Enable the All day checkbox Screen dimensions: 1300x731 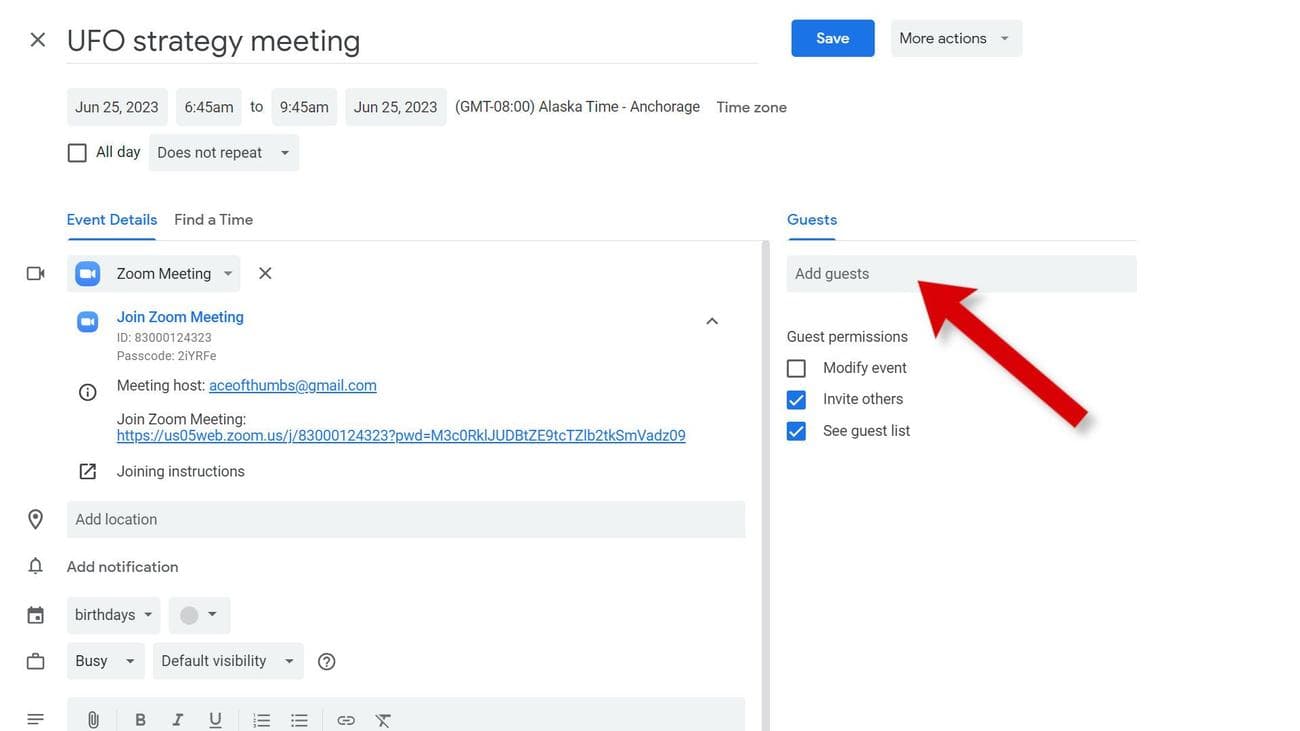77,153
